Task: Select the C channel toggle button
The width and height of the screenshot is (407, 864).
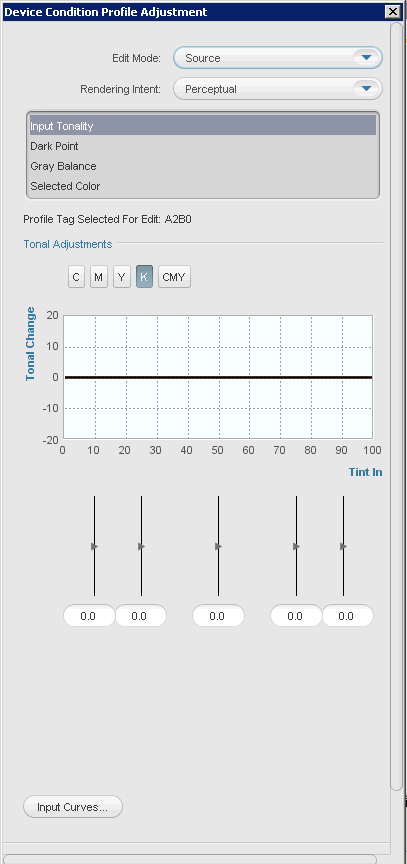Action: (76, 277)
